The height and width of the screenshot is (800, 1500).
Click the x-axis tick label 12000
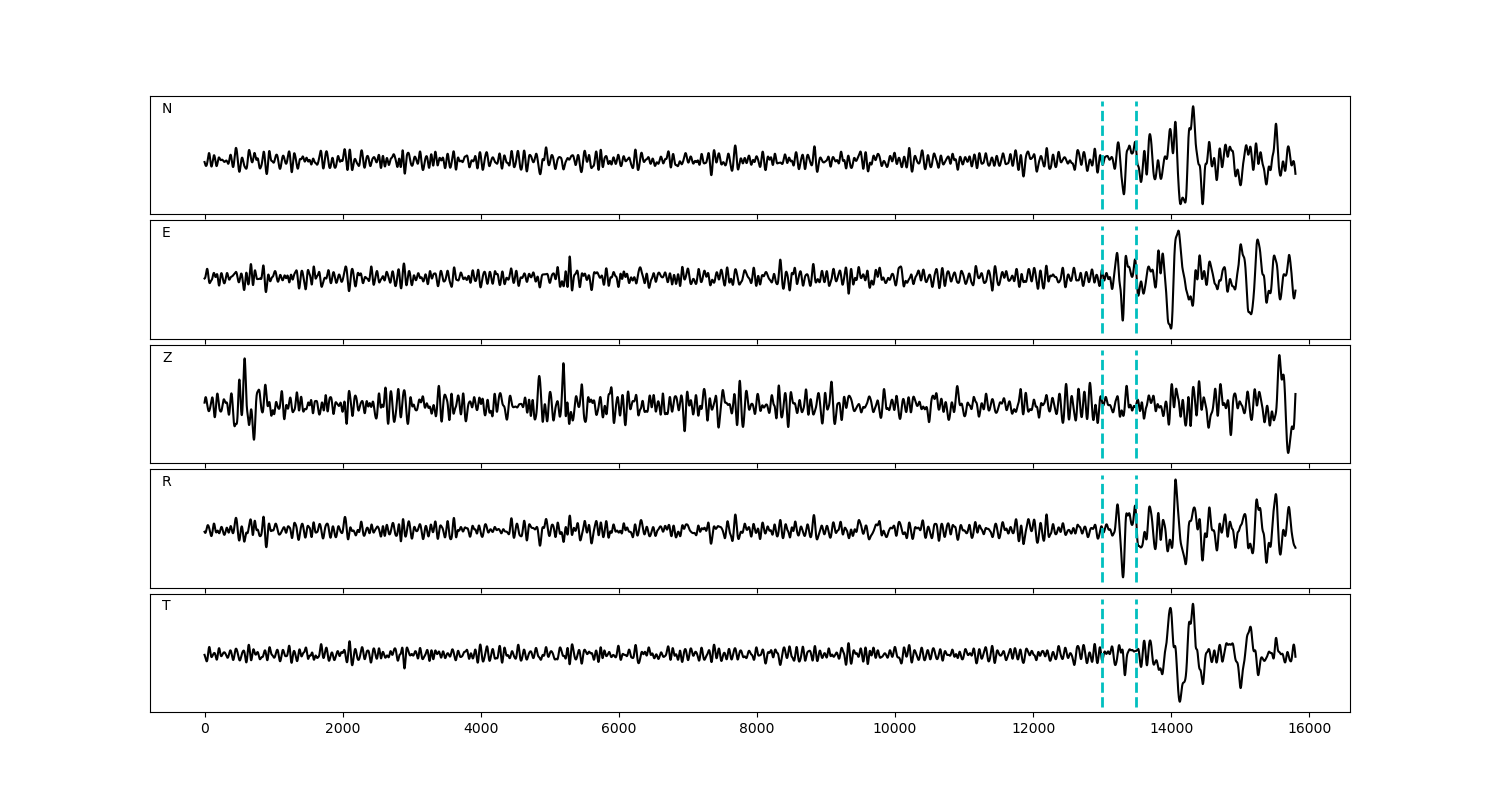click(x=1033, y=730)
